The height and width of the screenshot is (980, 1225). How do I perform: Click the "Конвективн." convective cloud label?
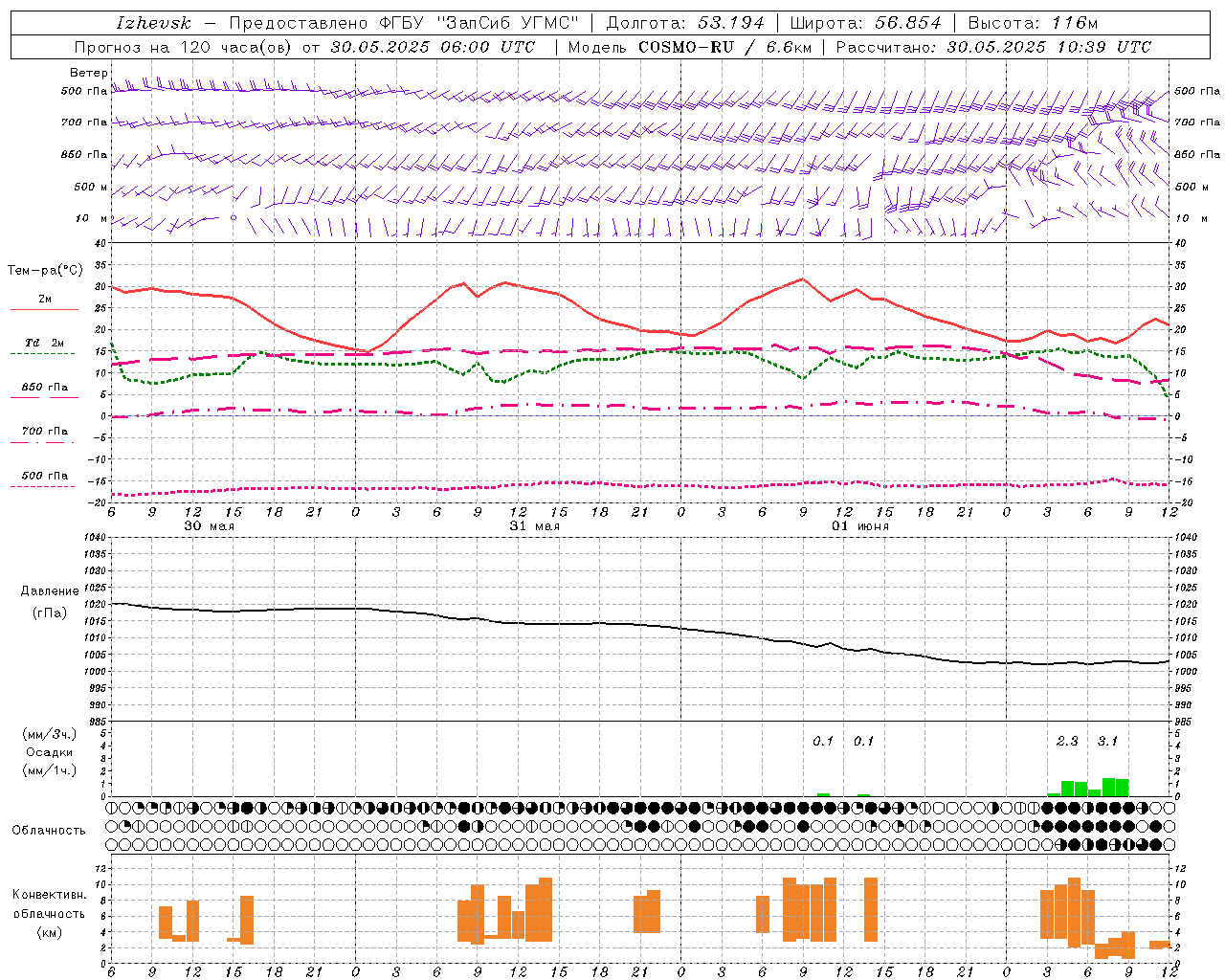click(x=50, y=895)
